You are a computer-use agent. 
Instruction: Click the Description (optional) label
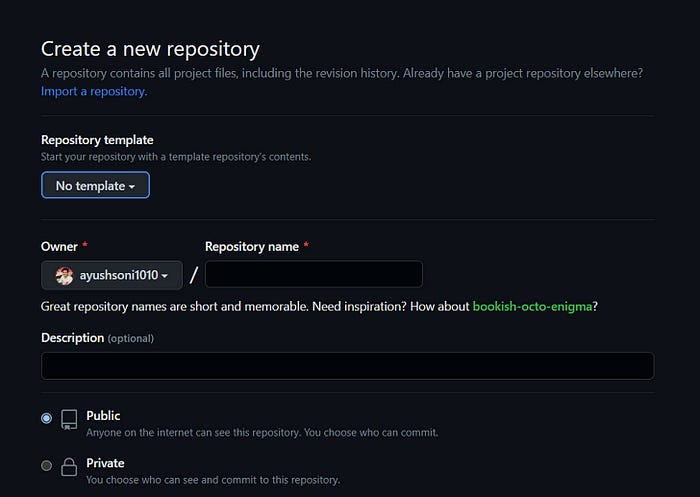tap(97, 338)
